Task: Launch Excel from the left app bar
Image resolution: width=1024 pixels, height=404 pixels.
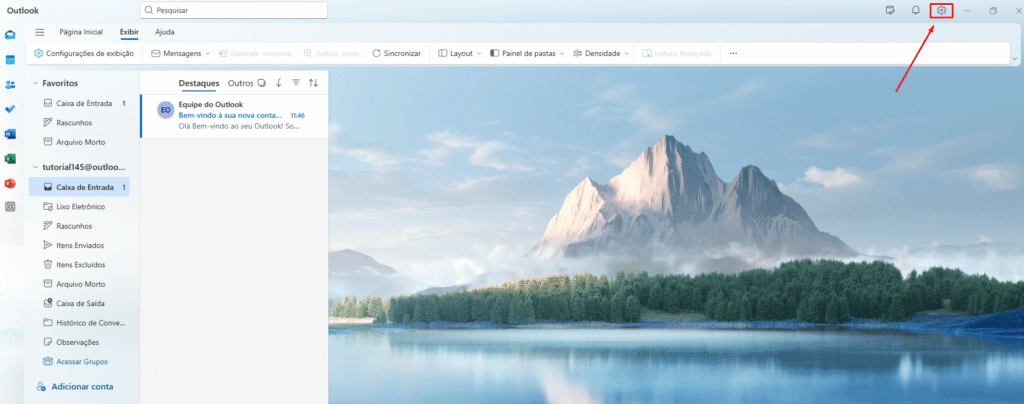Action: pos(10,158)
